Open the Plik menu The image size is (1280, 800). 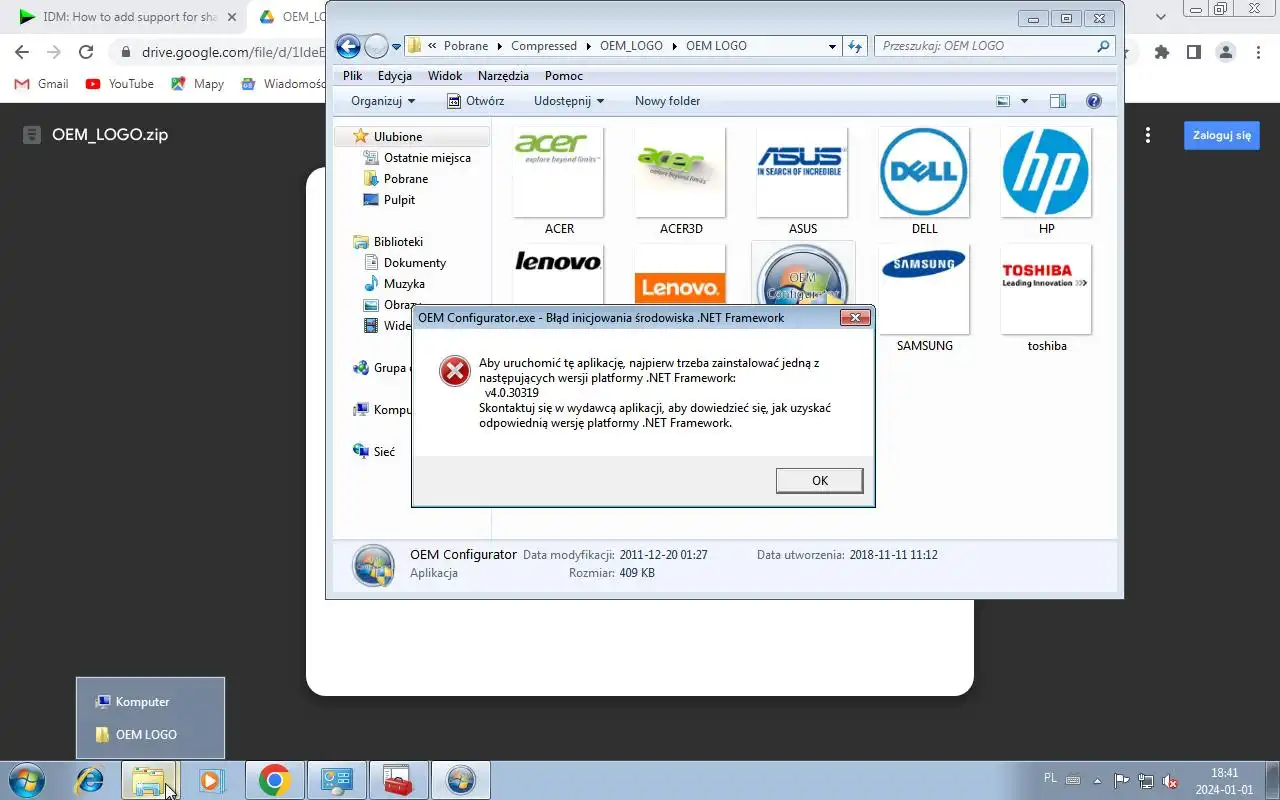click(352, 76)
